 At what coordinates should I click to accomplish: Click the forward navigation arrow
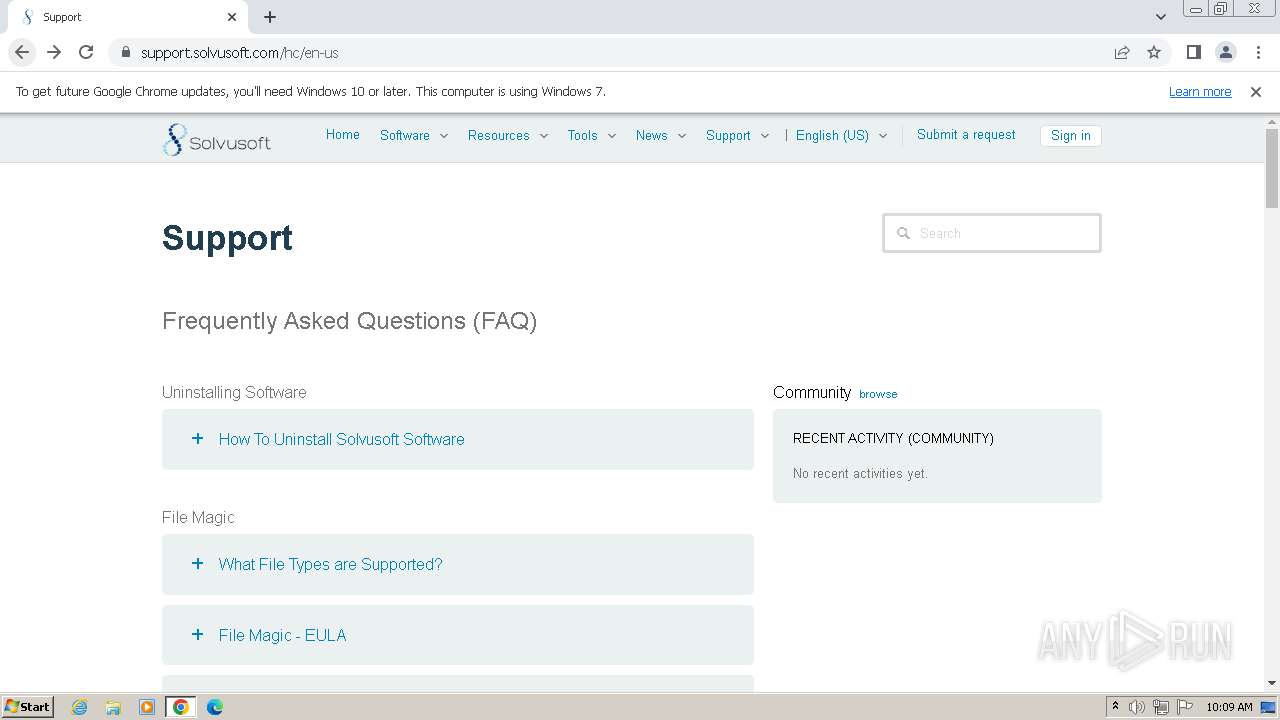pyautogui.click(x=54, y=52)
